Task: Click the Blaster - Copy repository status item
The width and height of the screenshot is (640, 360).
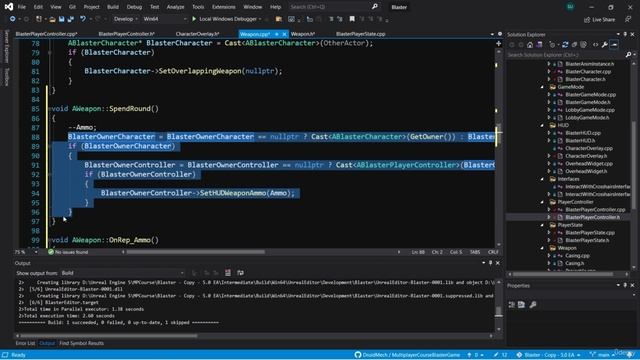Action: [x=549, y=355]
